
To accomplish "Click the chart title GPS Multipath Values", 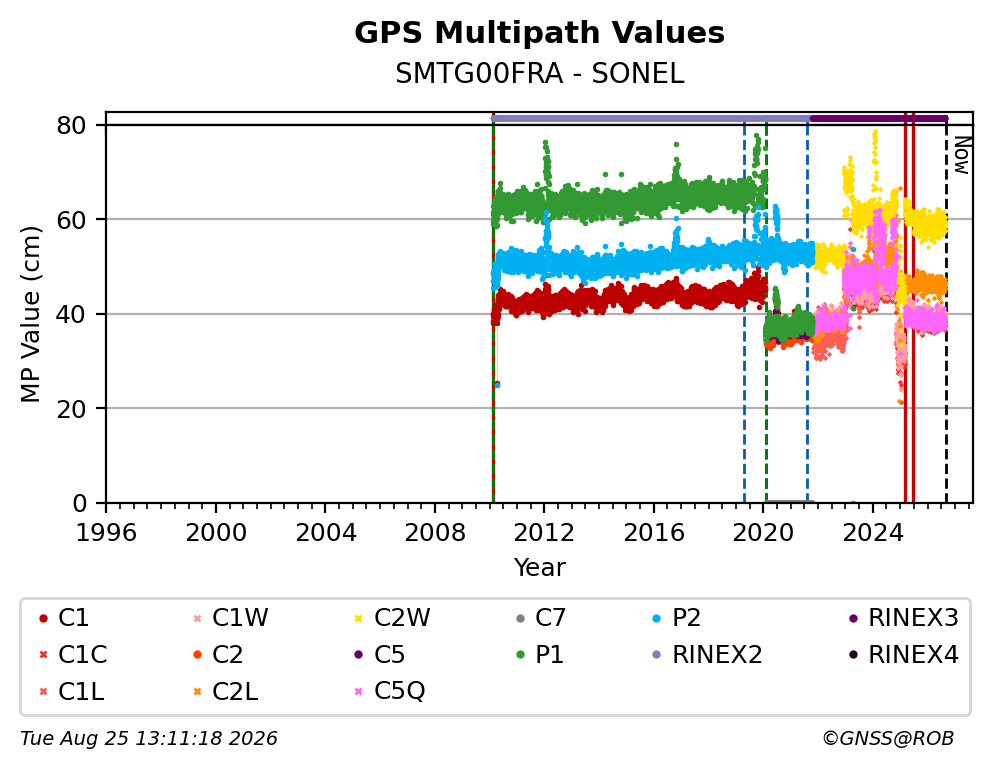I will (x=539, y=33).
